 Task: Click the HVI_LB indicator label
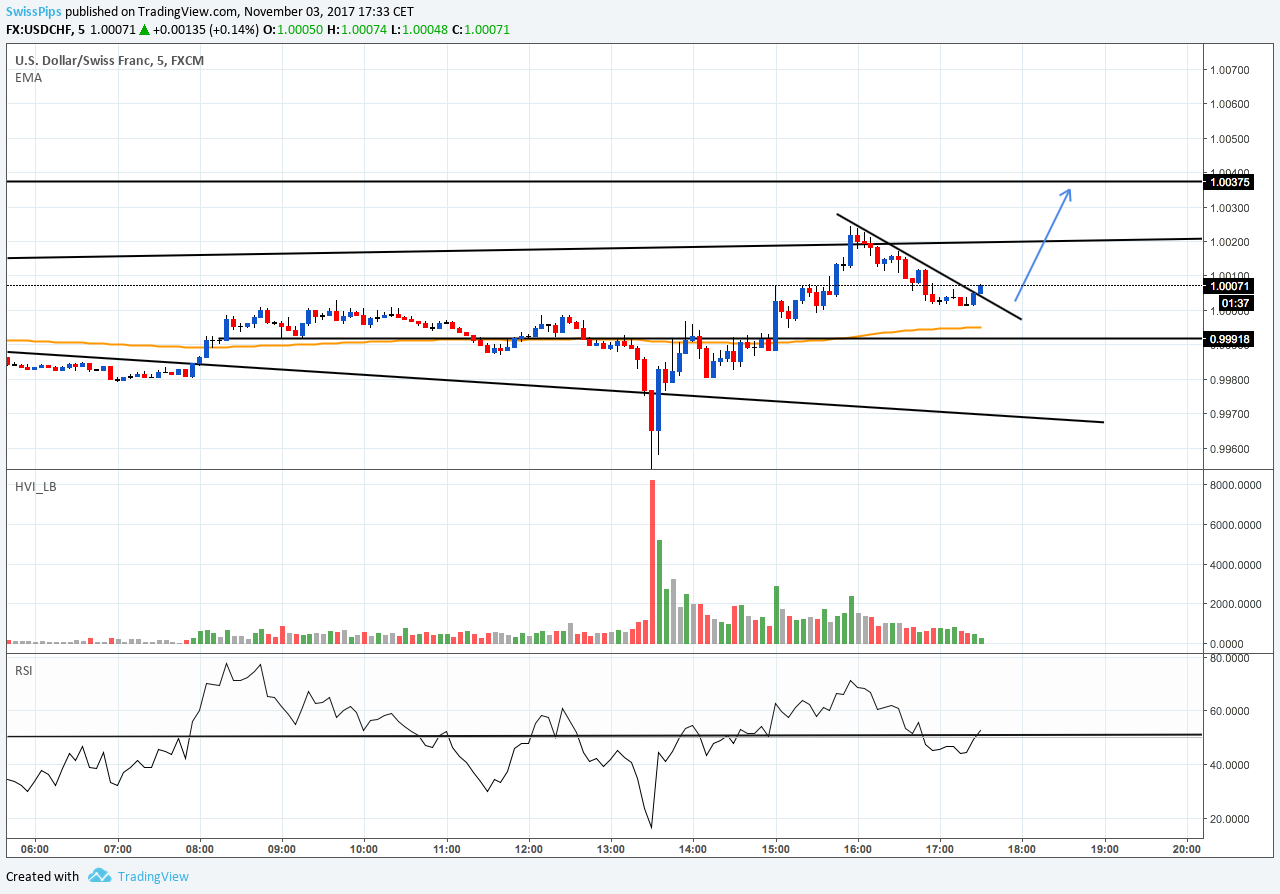(35, 486)
